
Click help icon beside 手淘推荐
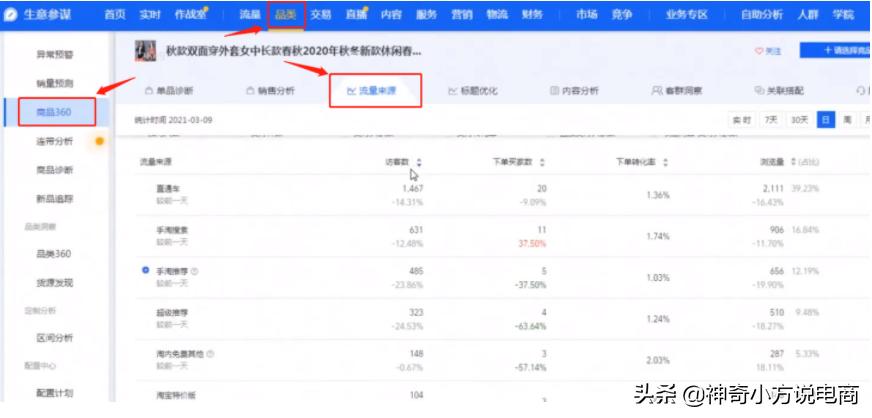pyautogui.click(x=195, y=271)
